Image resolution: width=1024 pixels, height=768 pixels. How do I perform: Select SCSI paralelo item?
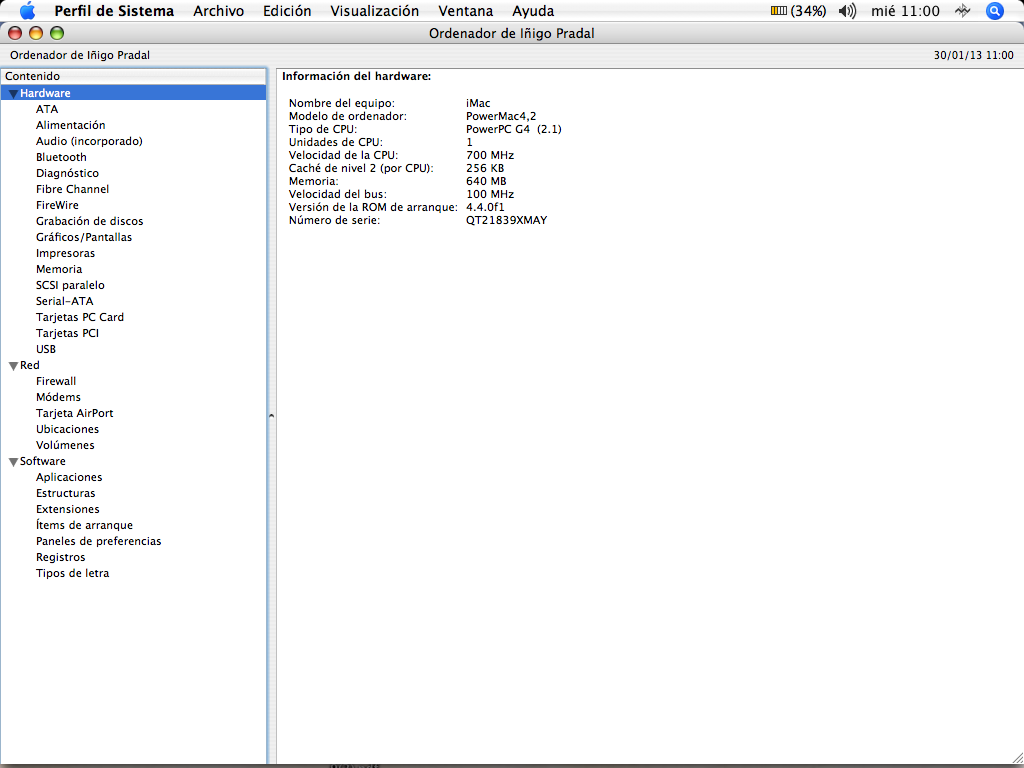[x=70, y=285]
